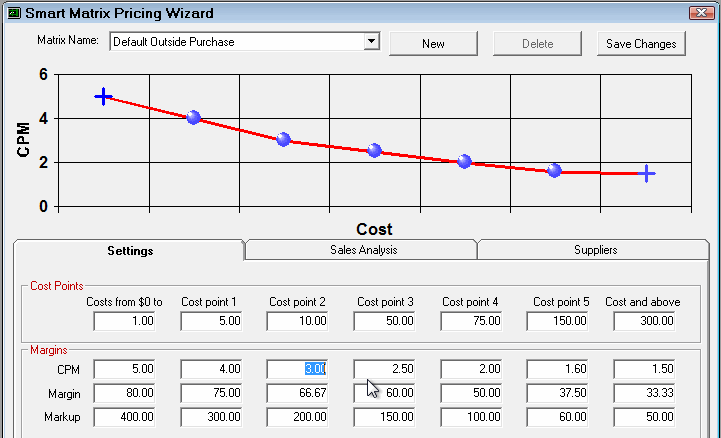
Task: Click the highlighted CPM field 3.00
Action: click(297, 369)
